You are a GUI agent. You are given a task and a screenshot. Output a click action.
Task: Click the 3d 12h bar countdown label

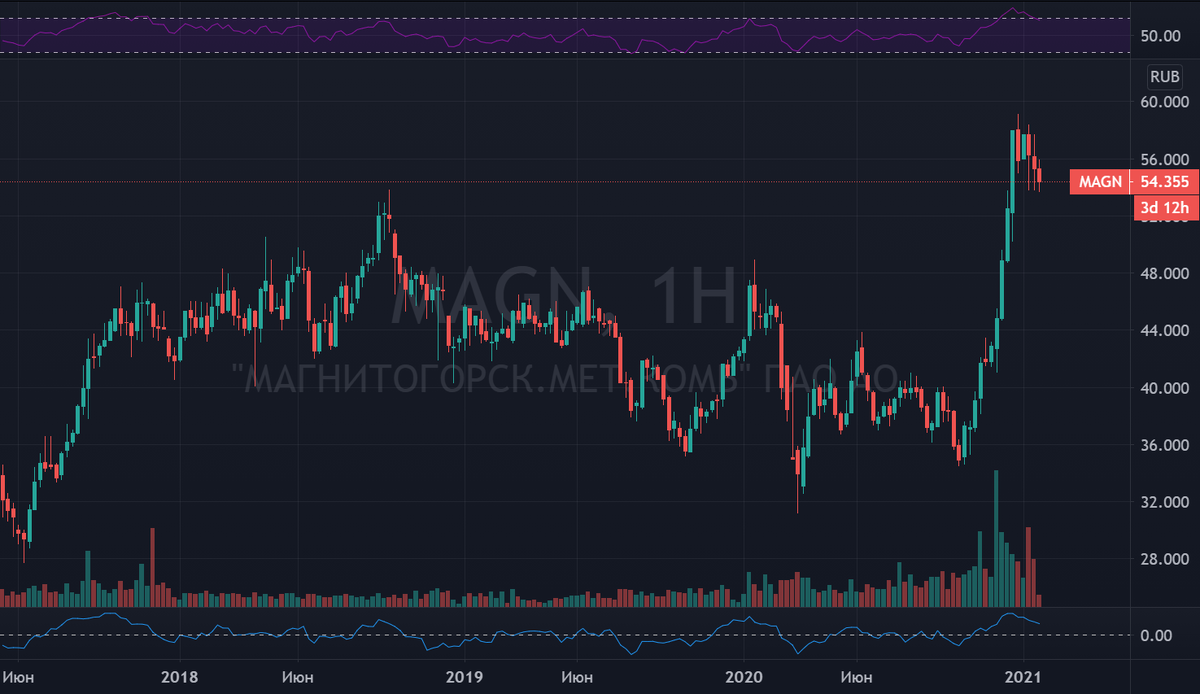[1165, 208]
